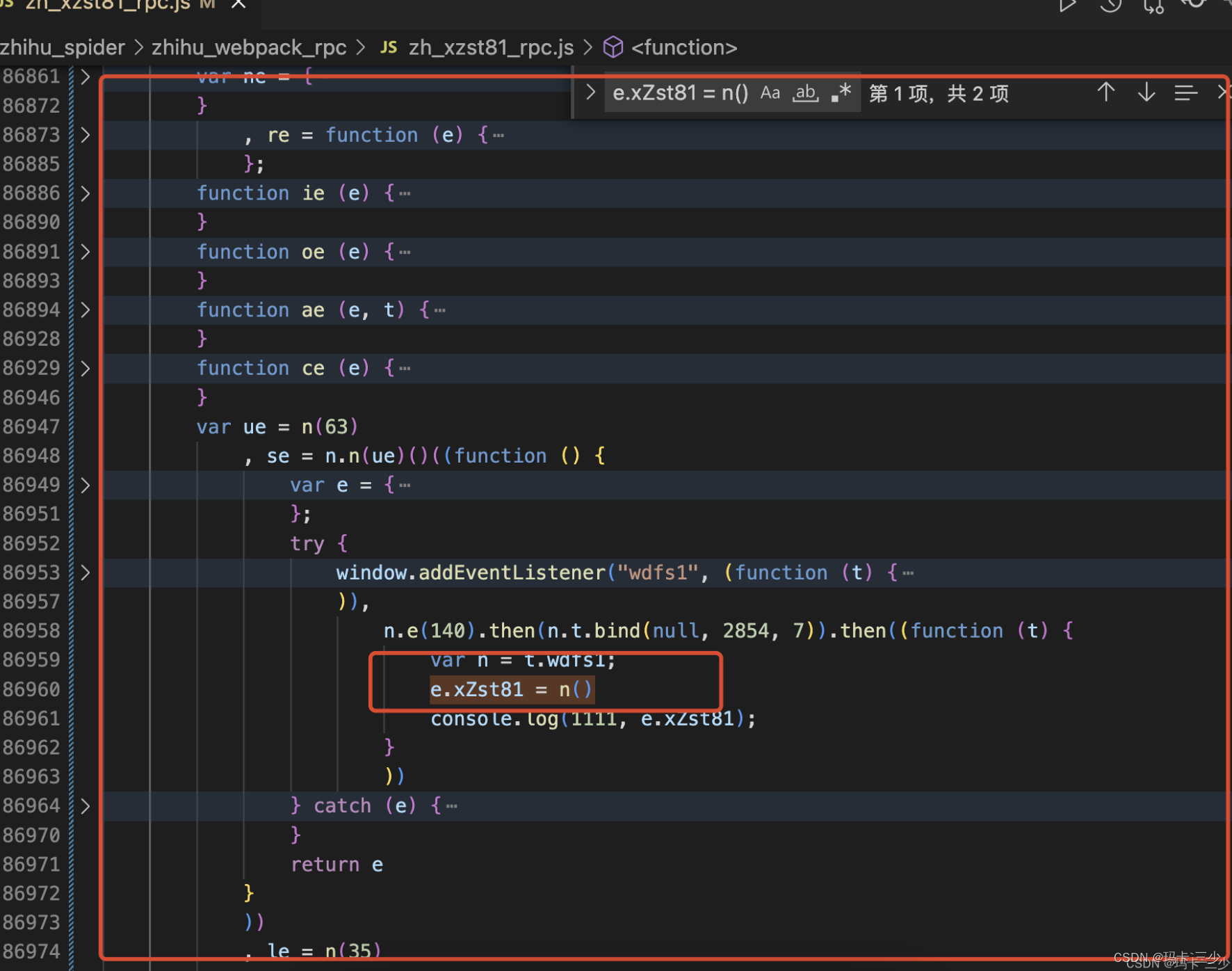This screenshot has width=1232, height=971.
Task: Toggle Match Case (Aa) in the find widget
Action: (770, 92)
